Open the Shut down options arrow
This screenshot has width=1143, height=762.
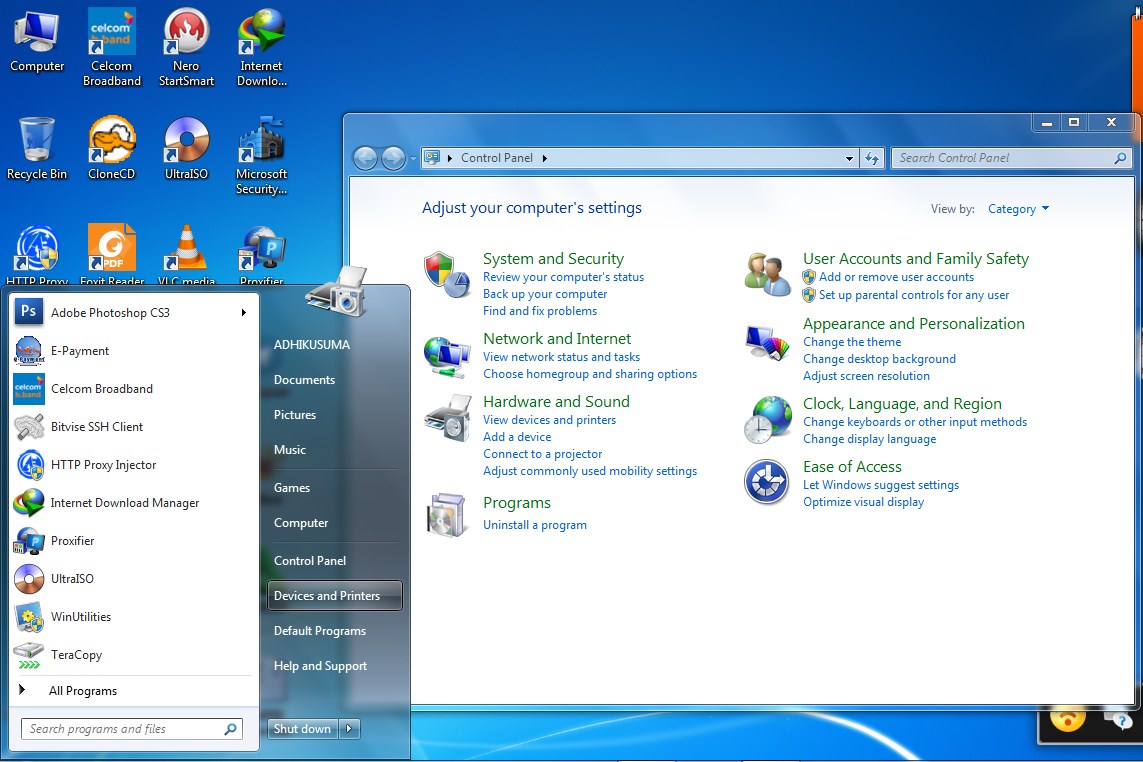tap(349, 728)
